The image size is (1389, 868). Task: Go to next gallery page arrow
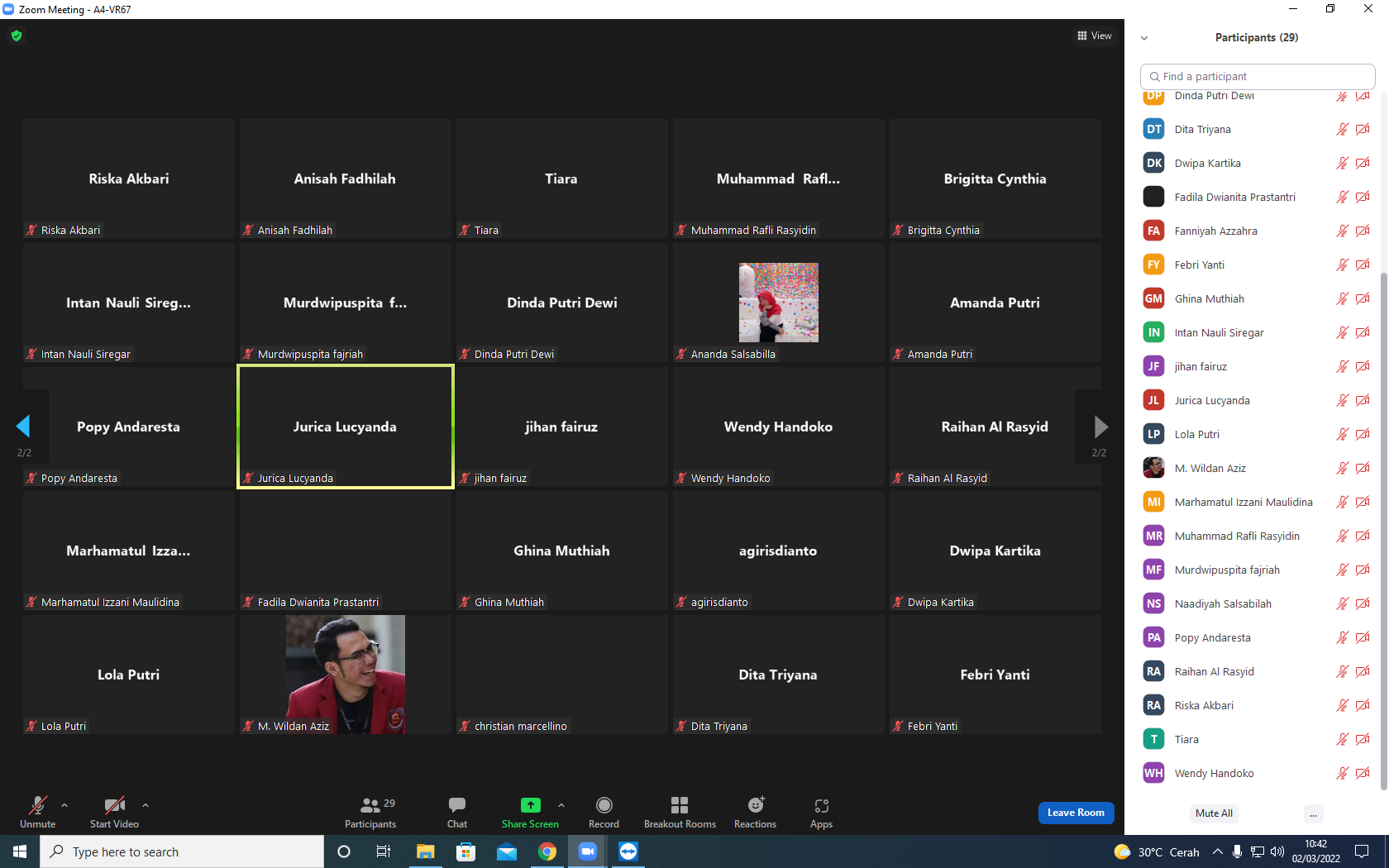[x=1100, y=427]
